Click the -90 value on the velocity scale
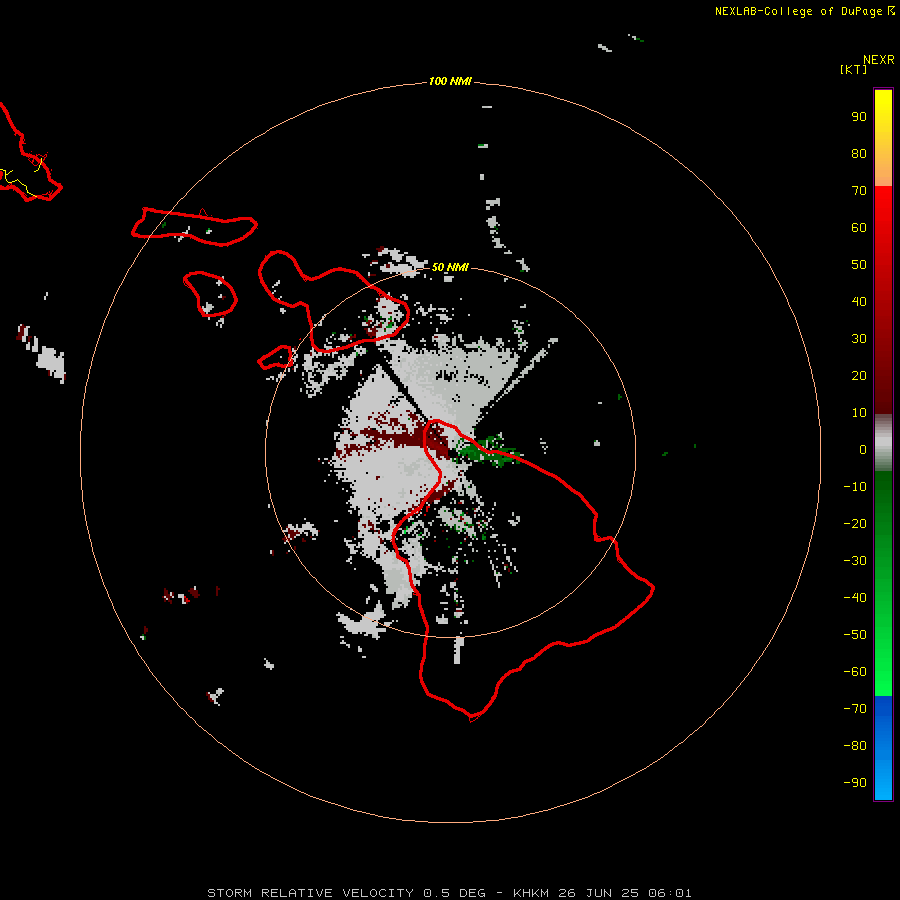Viewport: 900px width, 900px height. click(x=855, y=783)
